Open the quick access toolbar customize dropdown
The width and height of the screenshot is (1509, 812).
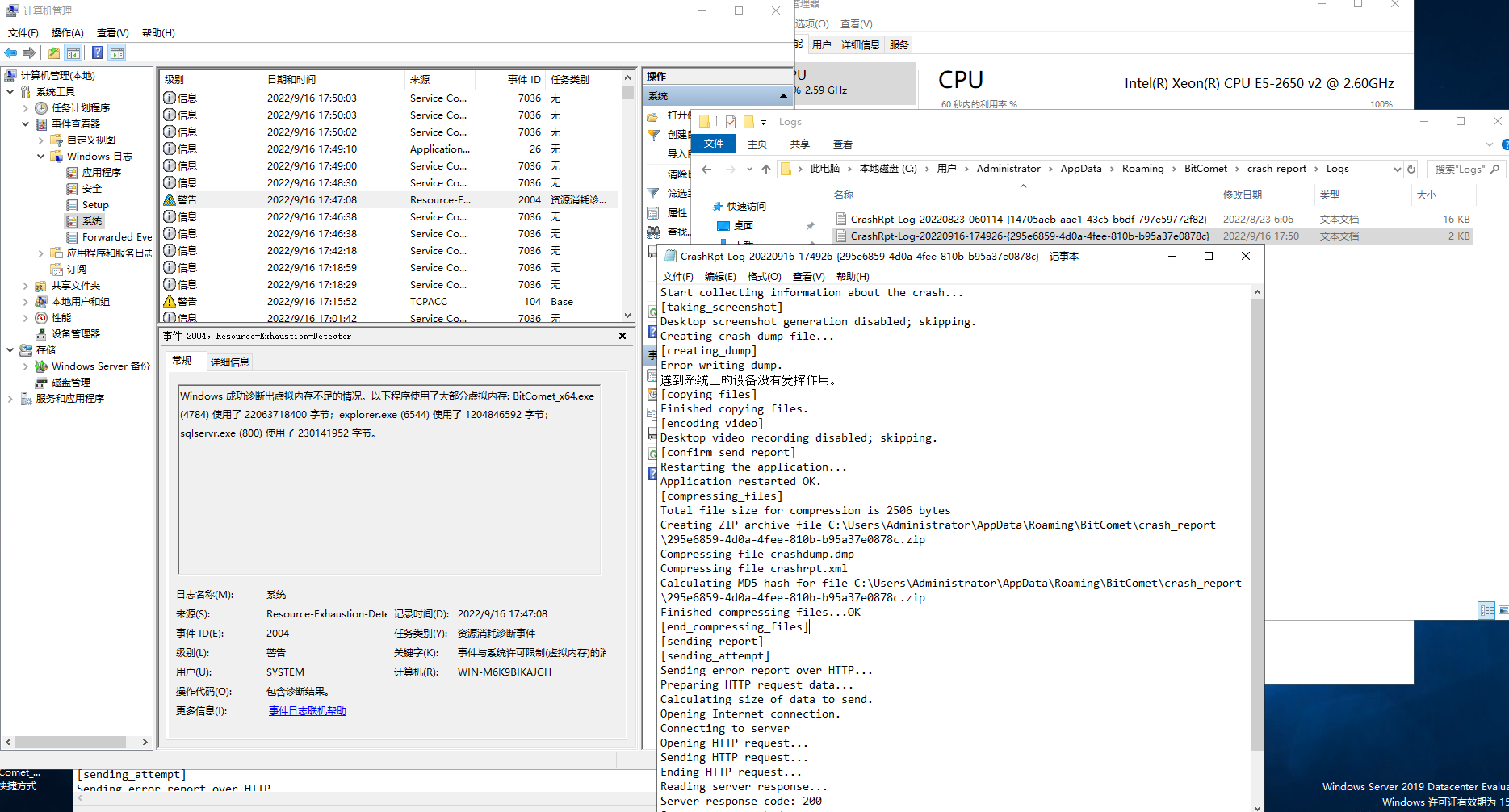point(763,123)
